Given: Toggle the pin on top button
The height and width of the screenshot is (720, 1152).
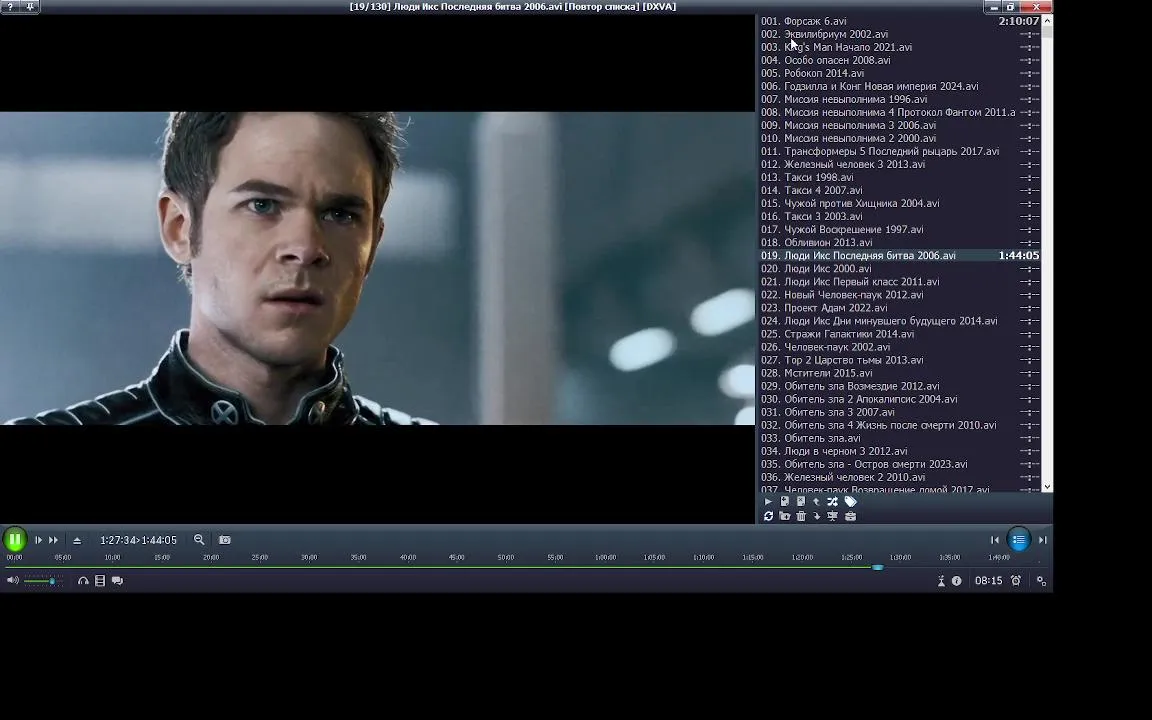Looking at the screenshot, I should [30, 7].
